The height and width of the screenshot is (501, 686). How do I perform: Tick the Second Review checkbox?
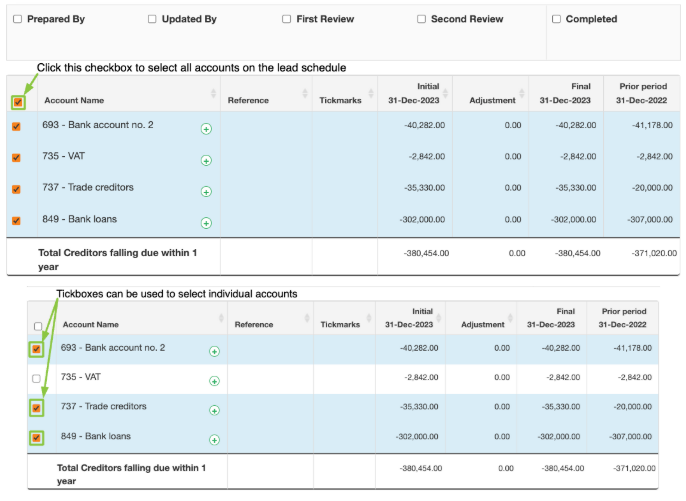pyautogui.click(x=421, y=19)
